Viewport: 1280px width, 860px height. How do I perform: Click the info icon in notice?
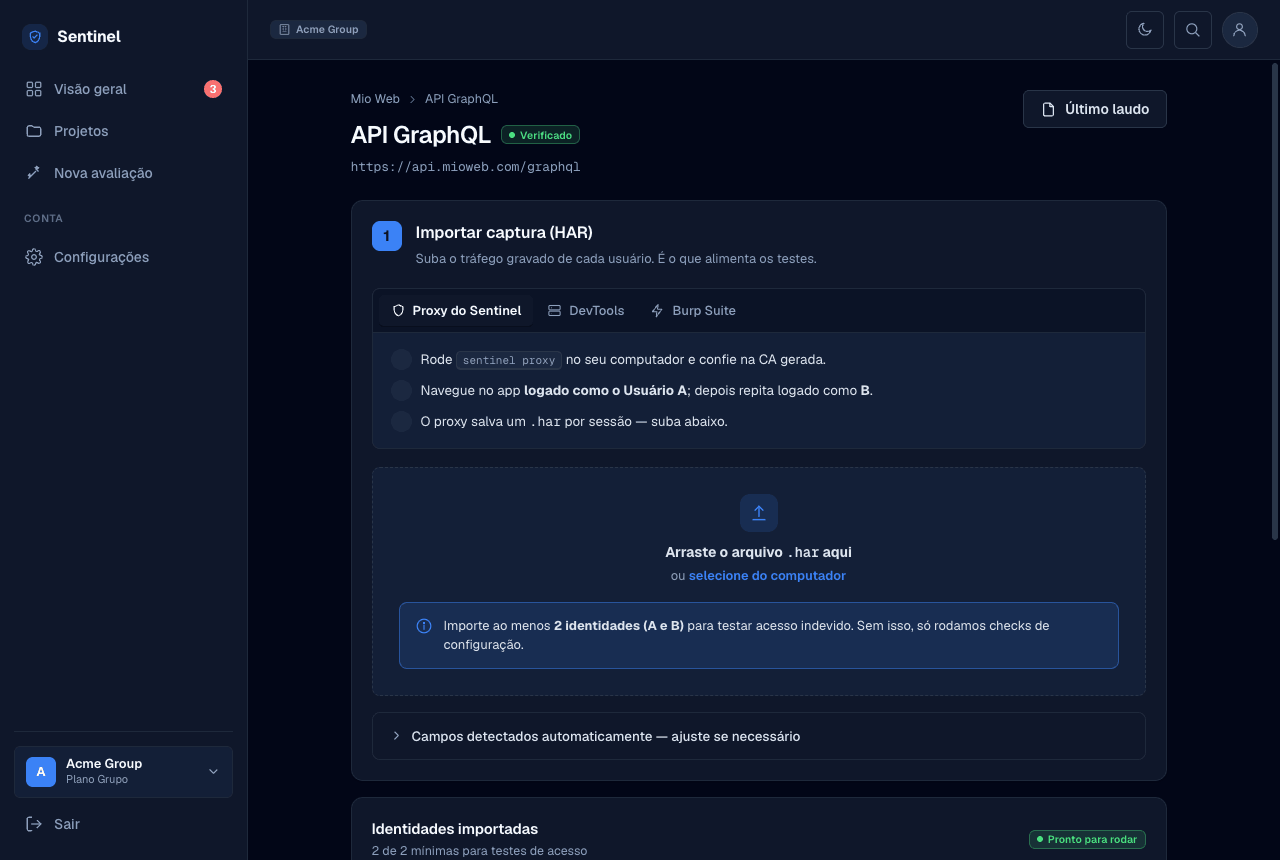coord(424,626)
